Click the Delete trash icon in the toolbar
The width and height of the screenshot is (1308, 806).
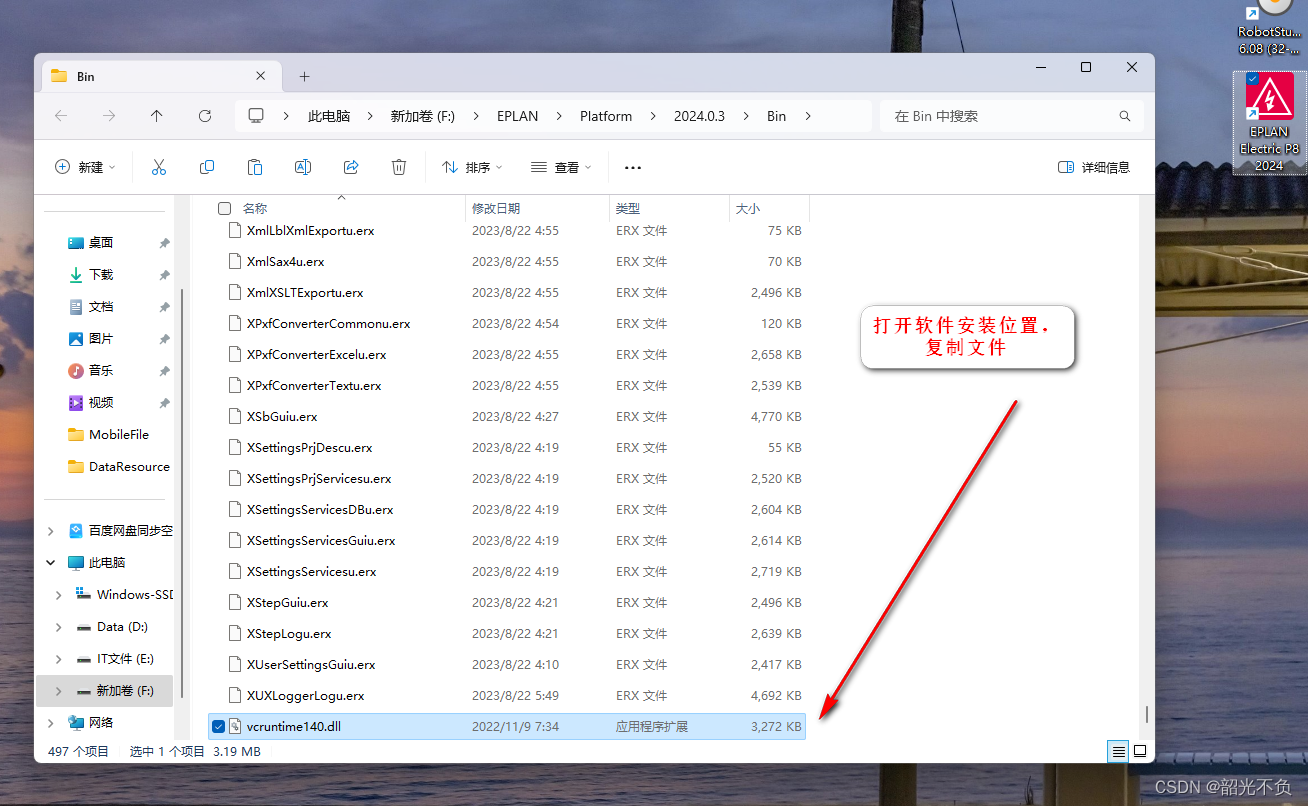click(398, 167)
